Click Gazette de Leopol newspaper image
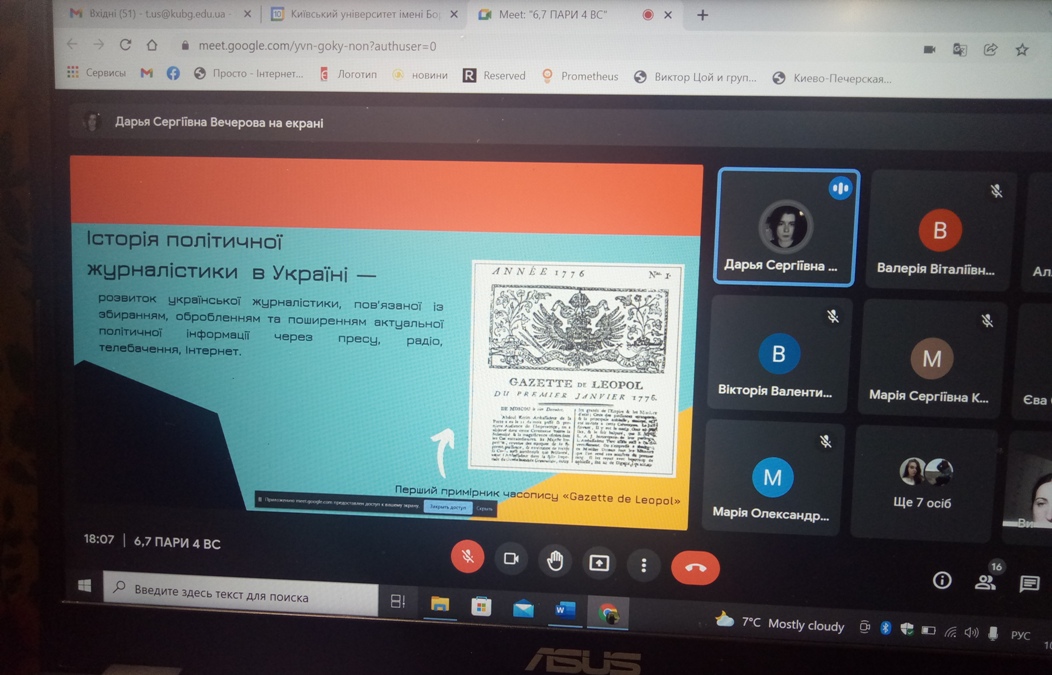The image size is (1052, 675). click(x=577, y=368)
